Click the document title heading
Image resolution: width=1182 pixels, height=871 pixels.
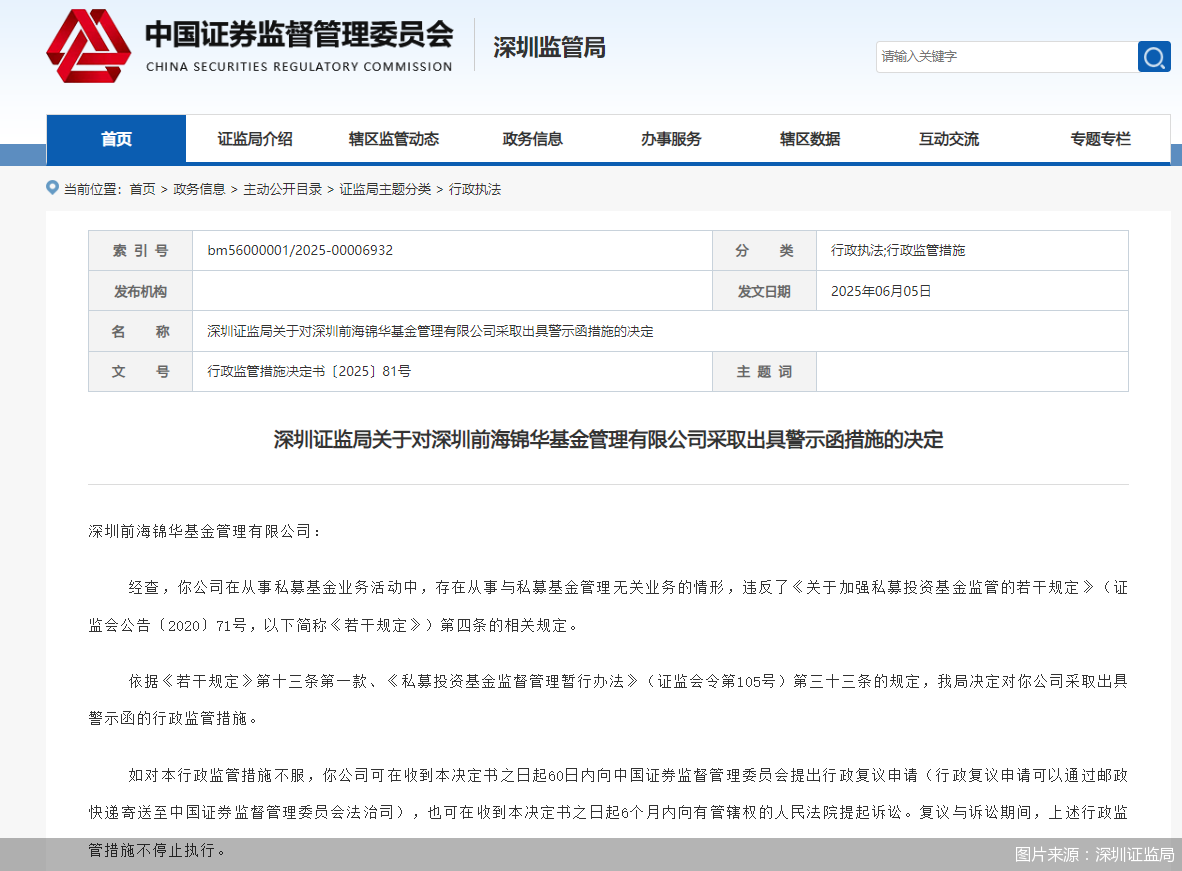point(608,440)
